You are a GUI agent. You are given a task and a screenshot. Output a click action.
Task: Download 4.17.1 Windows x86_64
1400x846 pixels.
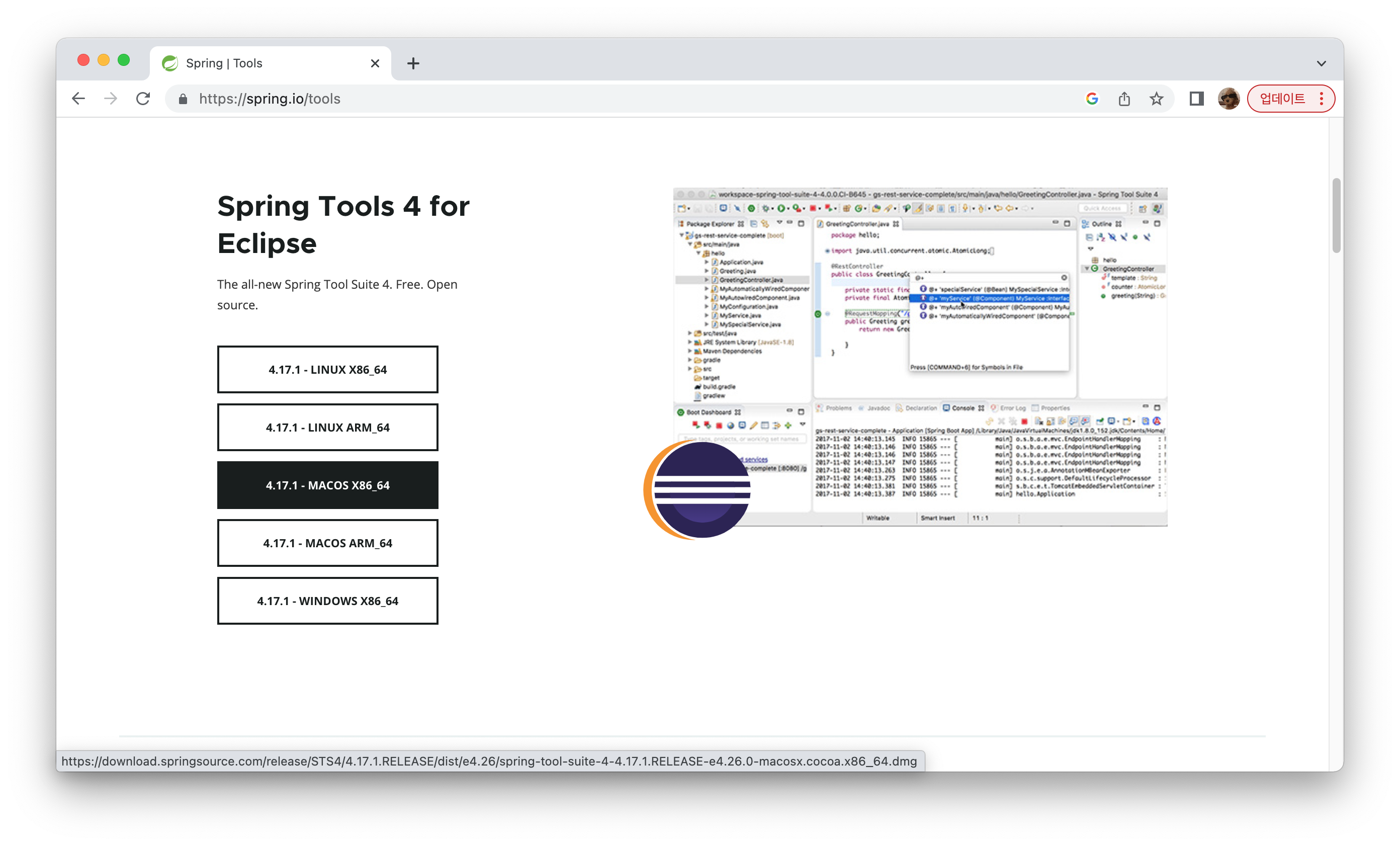327,601
